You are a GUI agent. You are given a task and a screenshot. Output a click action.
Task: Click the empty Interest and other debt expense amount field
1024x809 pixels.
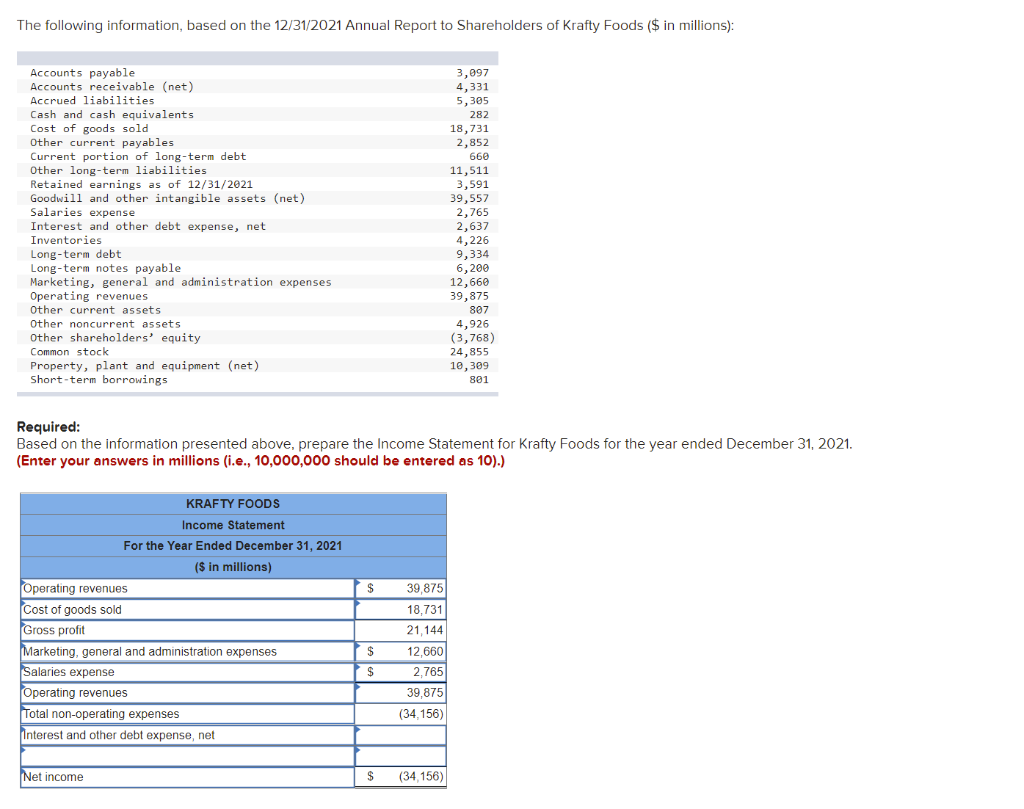pos(401,735)
